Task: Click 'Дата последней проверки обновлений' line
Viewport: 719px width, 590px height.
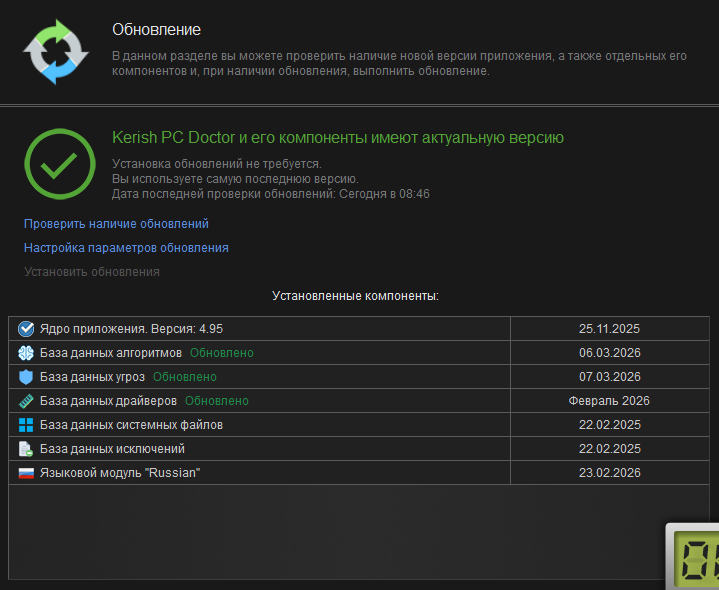Action: coord(271,194)
